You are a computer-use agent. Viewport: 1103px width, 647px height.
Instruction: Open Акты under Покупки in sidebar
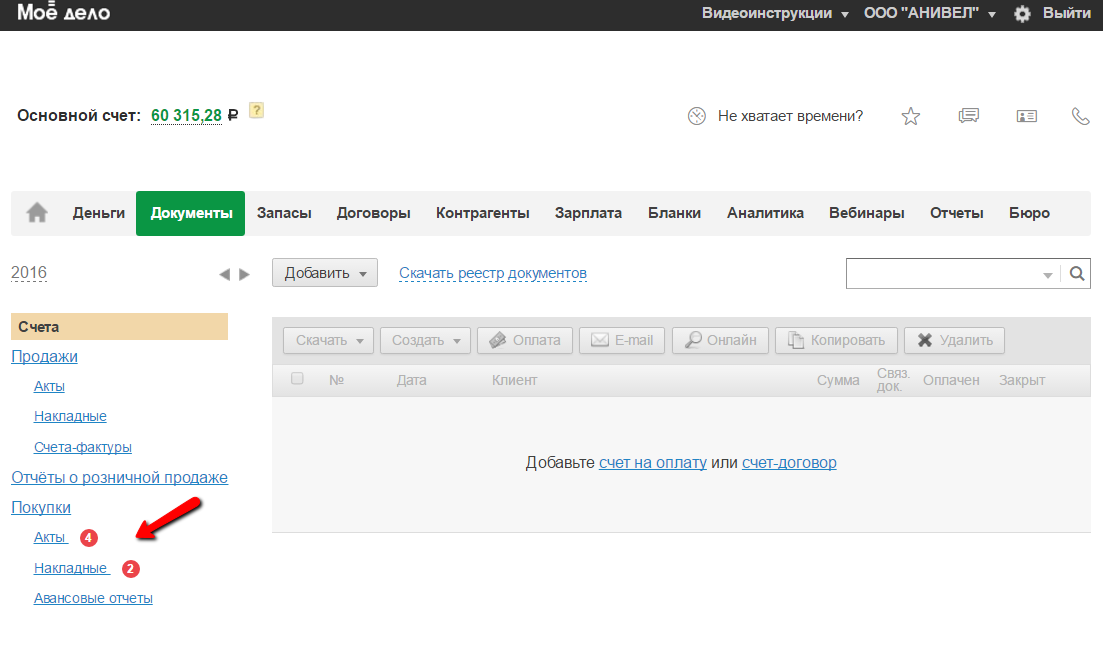pos(50,537)
